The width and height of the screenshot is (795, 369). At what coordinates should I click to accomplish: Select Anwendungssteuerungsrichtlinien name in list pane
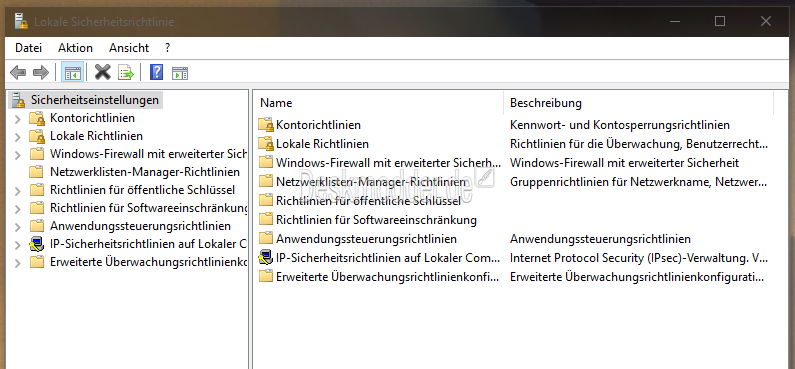[x=367, y=239]
